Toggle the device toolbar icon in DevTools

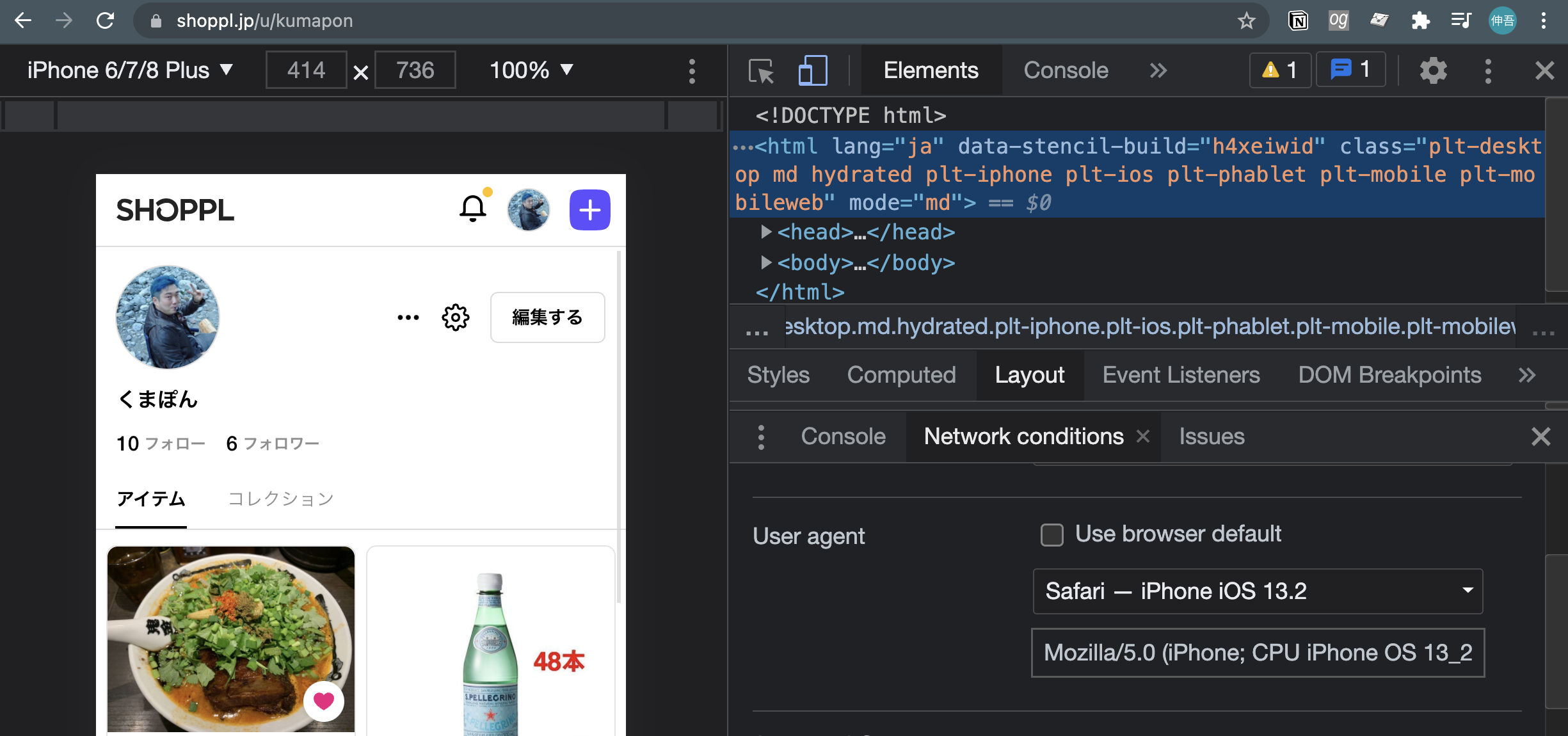[x=813, y=70]
